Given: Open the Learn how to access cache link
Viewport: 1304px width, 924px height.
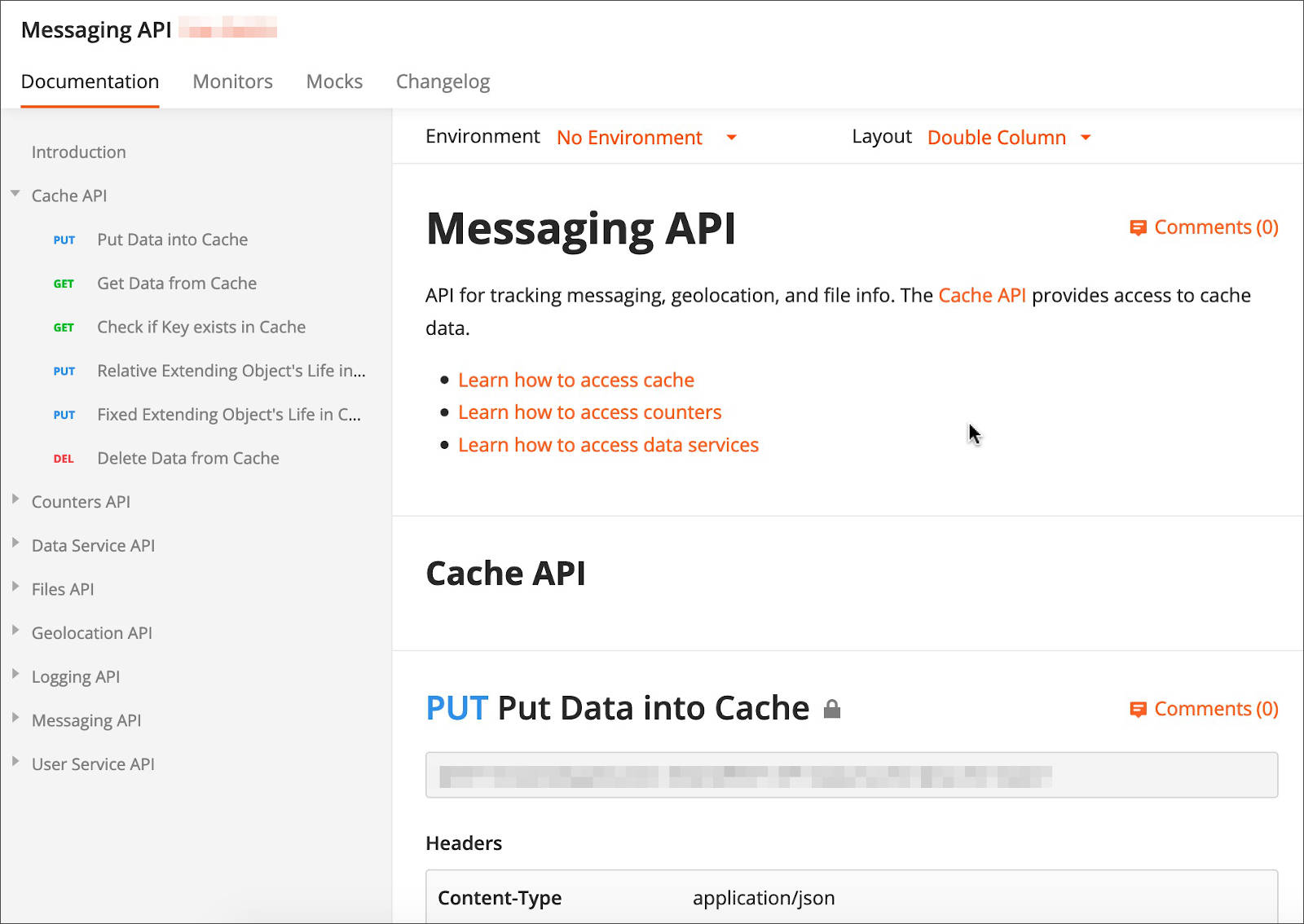Looking at the screenshot, I should (576, 380).
